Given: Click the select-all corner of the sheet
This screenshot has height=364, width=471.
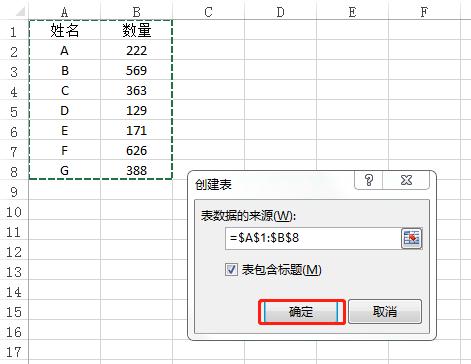Looking at the screenshot, I should (x=14, y=11).
